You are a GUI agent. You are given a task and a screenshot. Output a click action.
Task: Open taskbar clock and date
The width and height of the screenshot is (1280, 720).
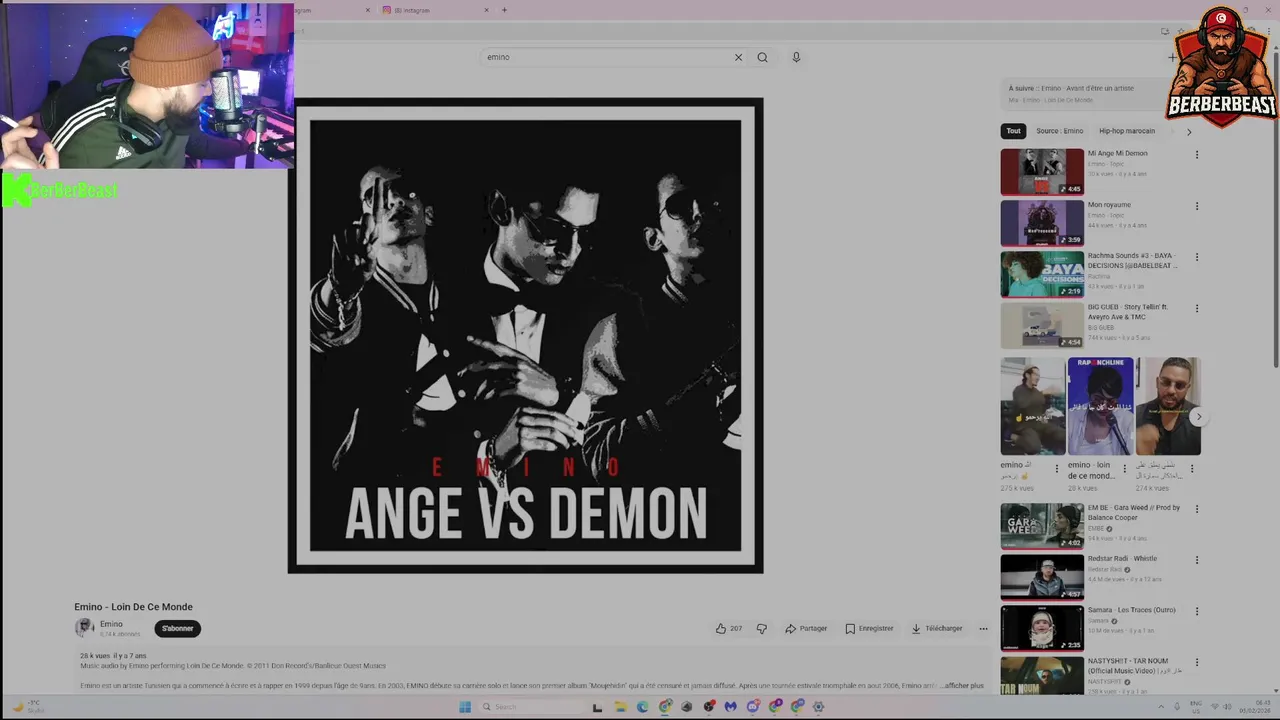pos(1255,707)
